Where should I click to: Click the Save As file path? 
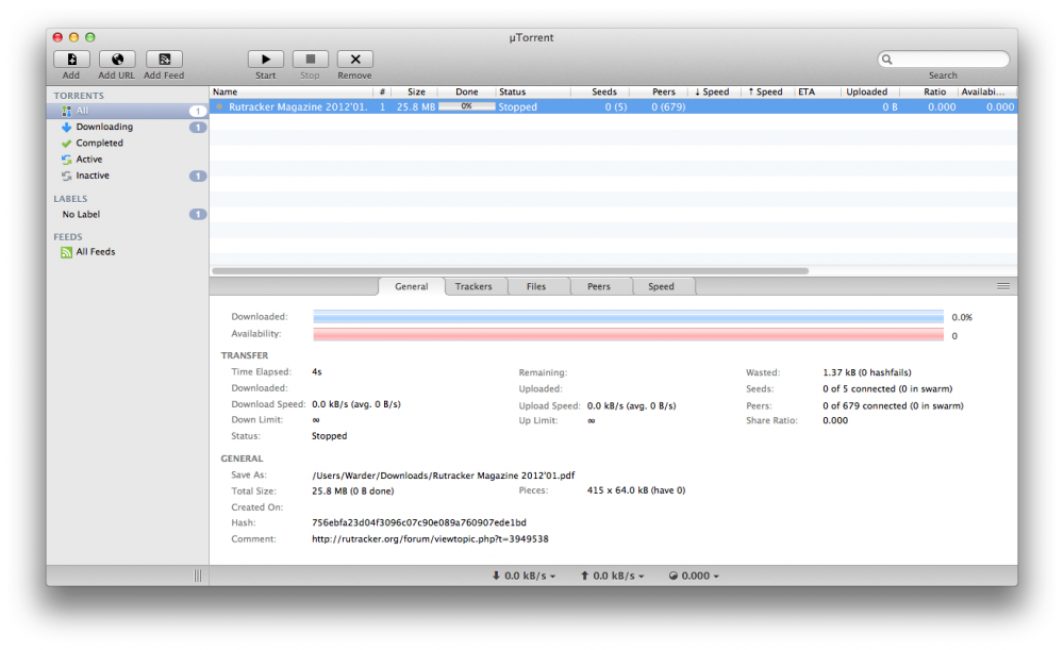[x=443, y=476]
